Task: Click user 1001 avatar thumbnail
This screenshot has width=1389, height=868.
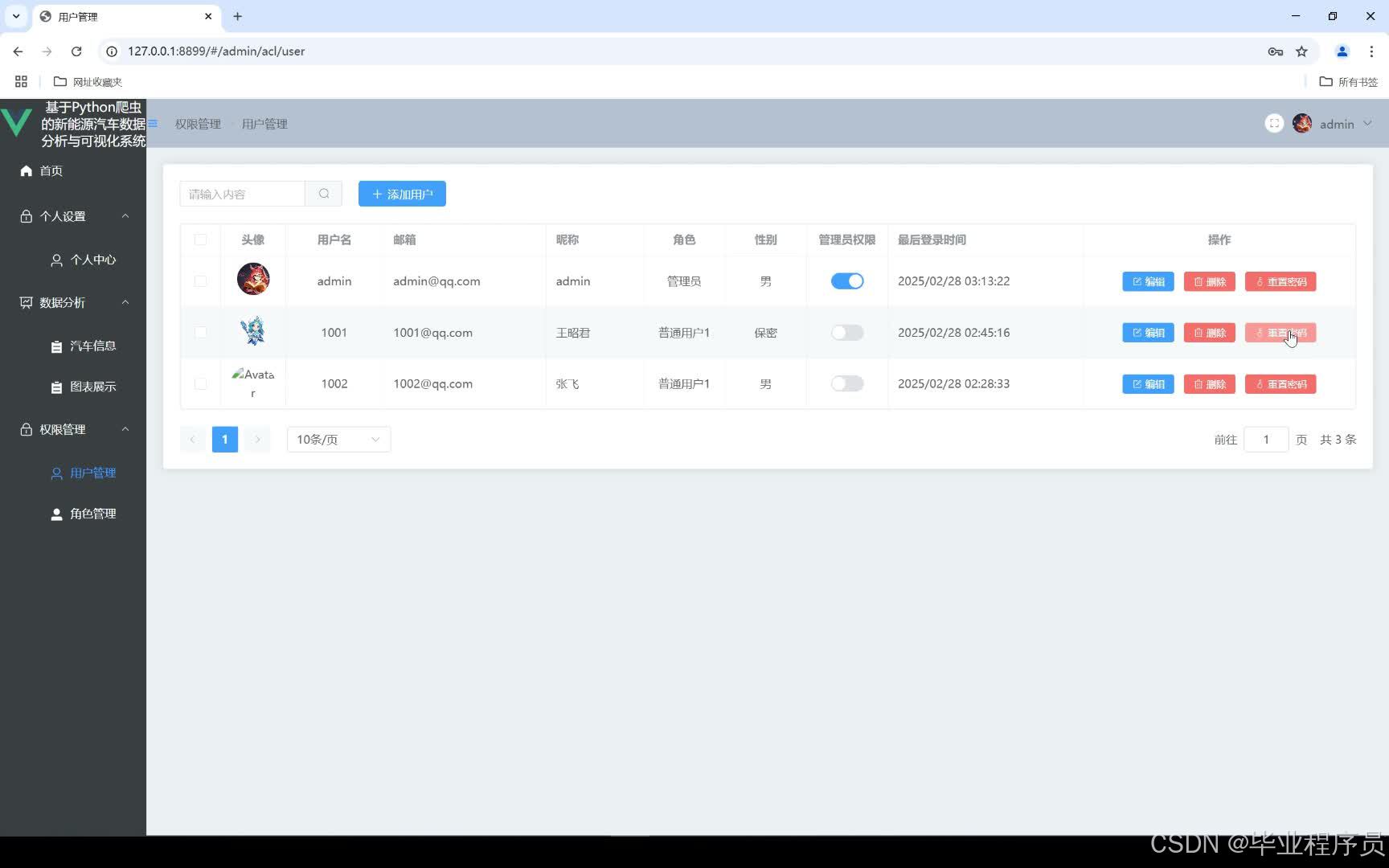Action: [253, 331]
